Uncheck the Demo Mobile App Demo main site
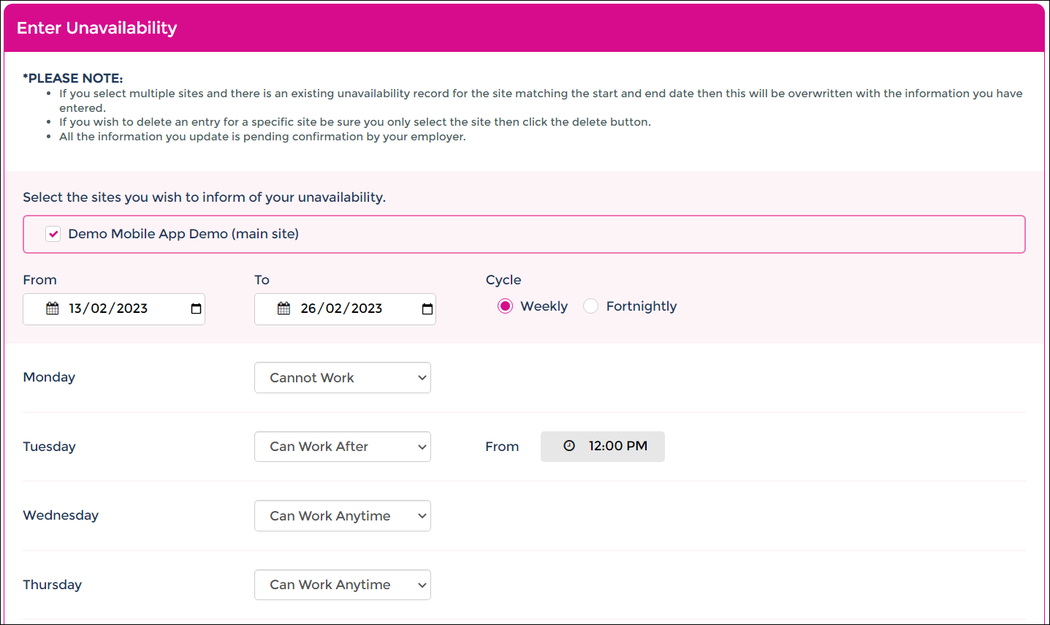The width and height of the screenshot is (1050, 625). pos(52,233)
